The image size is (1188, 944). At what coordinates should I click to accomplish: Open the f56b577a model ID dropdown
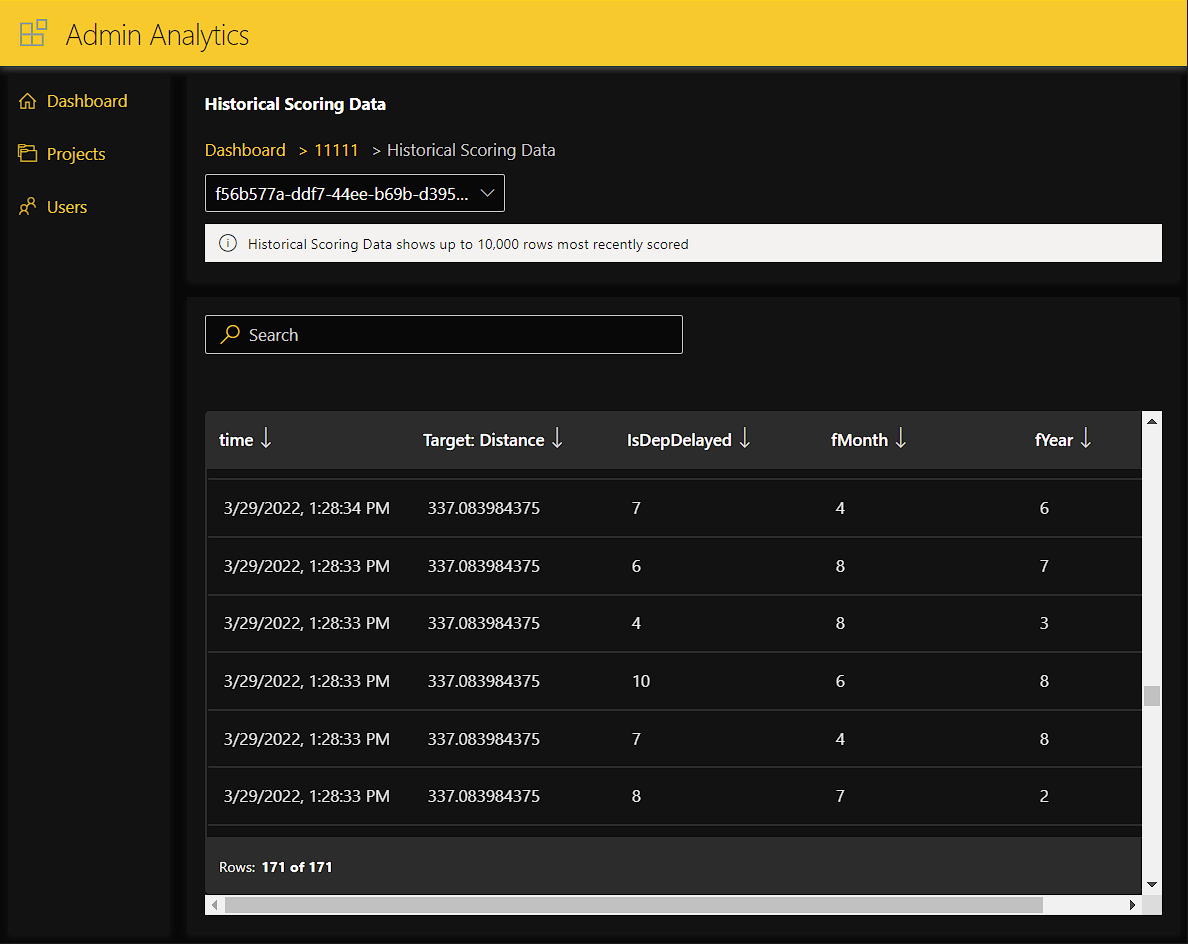354,194
